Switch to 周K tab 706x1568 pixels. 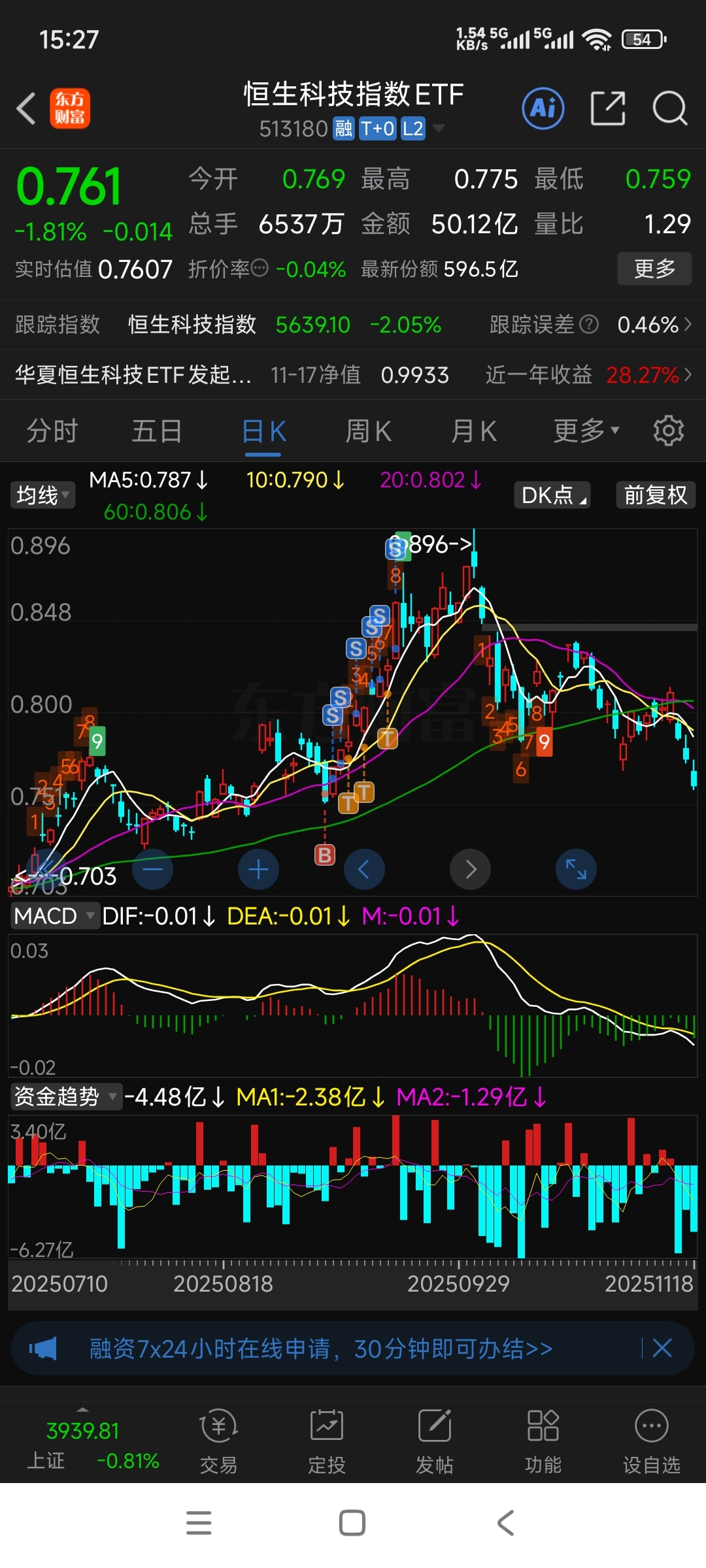coord(368,431)
